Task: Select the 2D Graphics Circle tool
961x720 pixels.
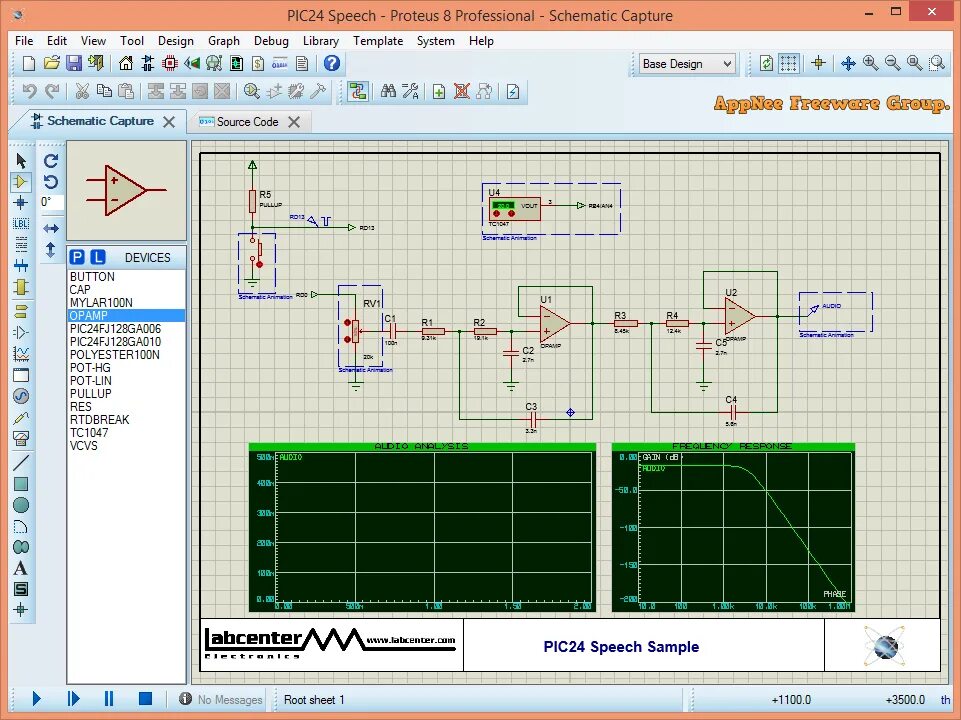Action: [x=21, y=505]
